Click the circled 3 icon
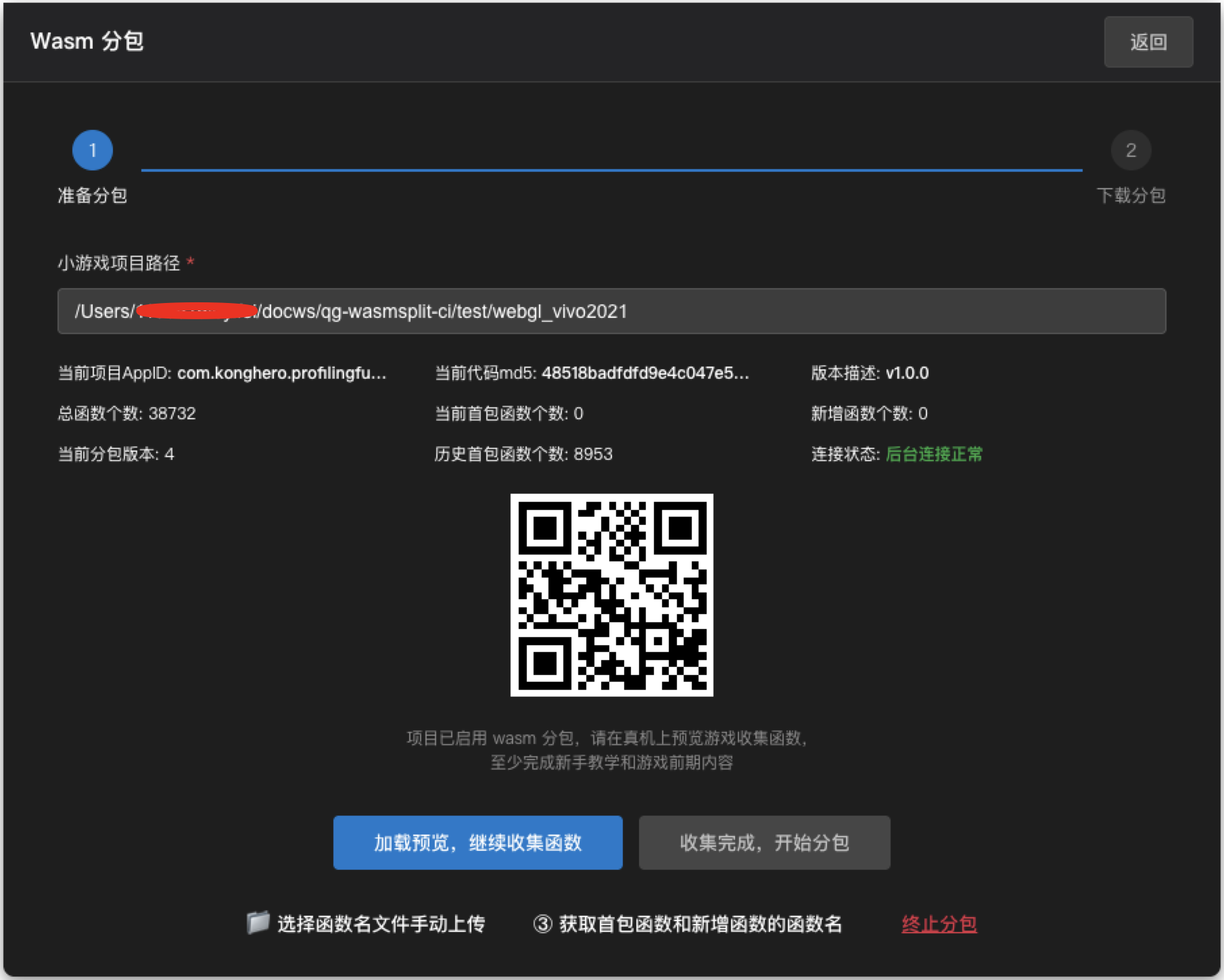The image size is (1224, 980). click(x=542, y=924)
